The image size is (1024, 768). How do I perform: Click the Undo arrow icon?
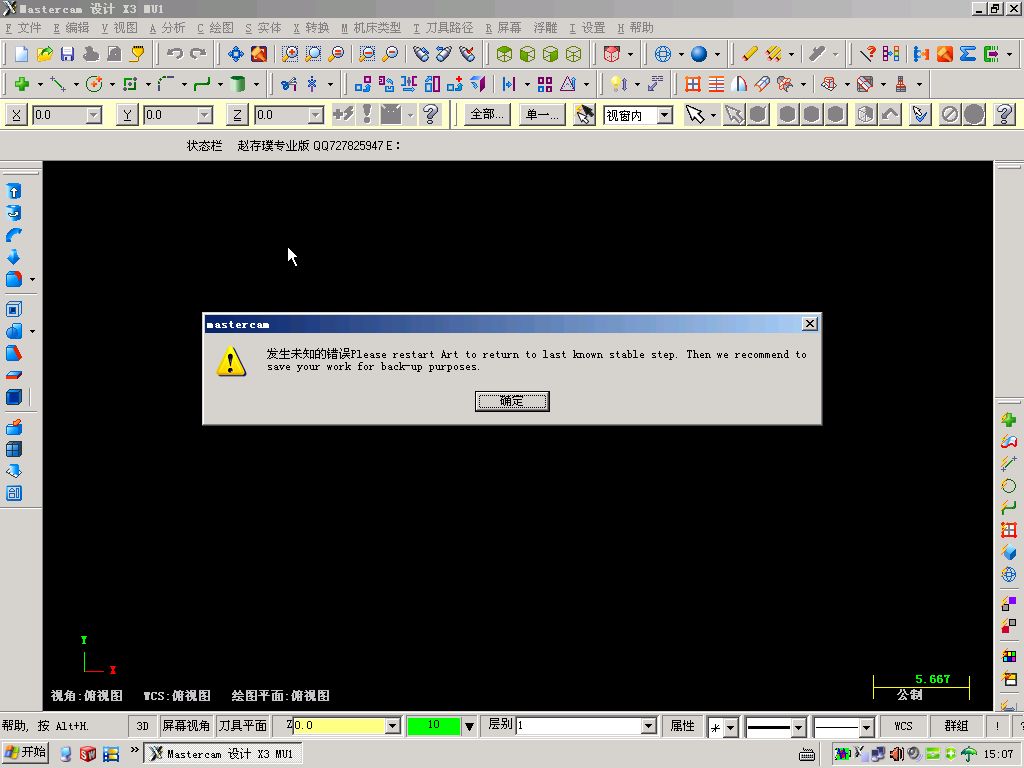174,54
